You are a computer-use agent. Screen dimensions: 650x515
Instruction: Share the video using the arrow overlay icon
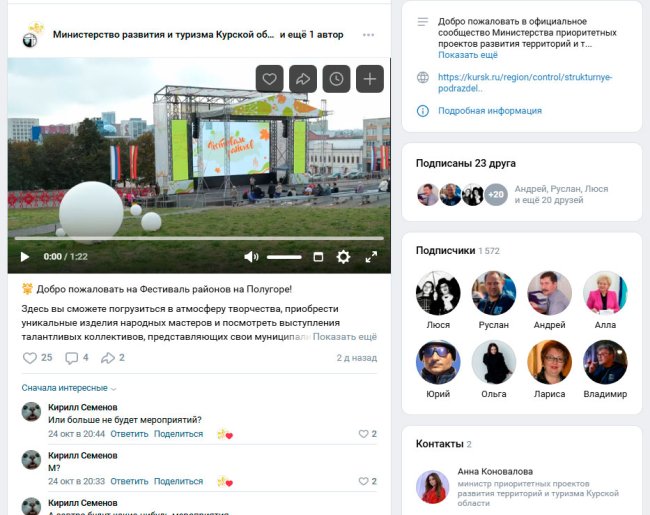[x=303, y=79]
